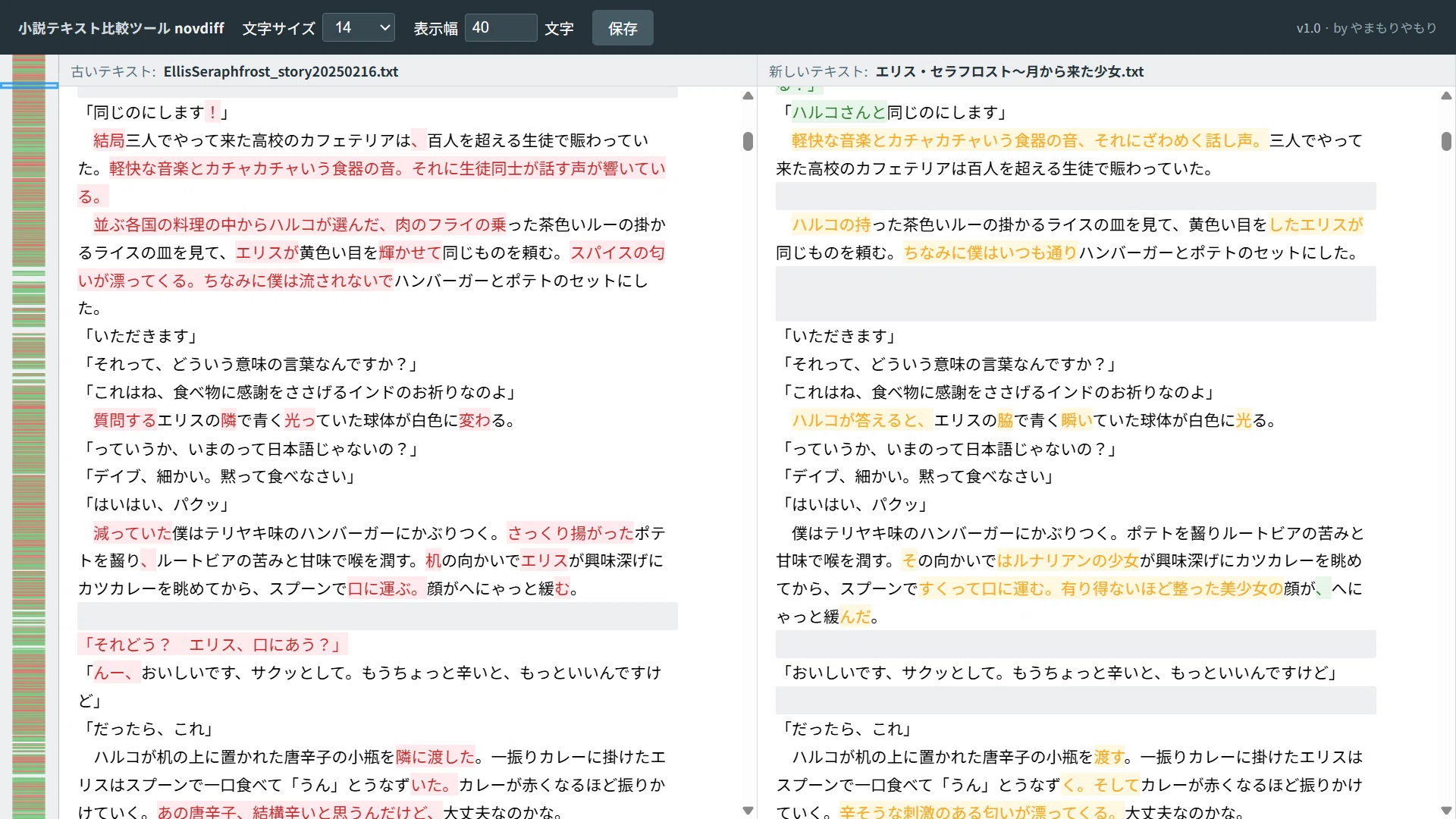This screenshot has height=819, width=1456.
Task: Click left pane line 「だったら、これ」
Action: [148, 729]
